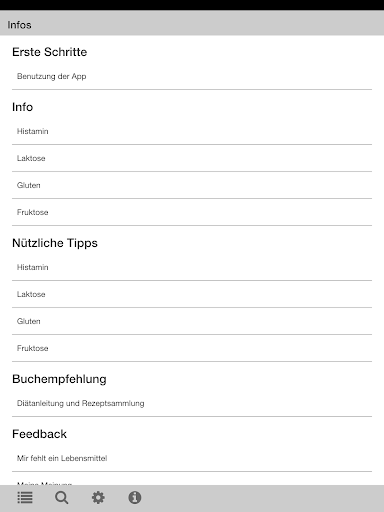Image resolution: width=384 pixels, height=512 pixels.
Task: Open settings via the gear icon
Action: [98, 498]
